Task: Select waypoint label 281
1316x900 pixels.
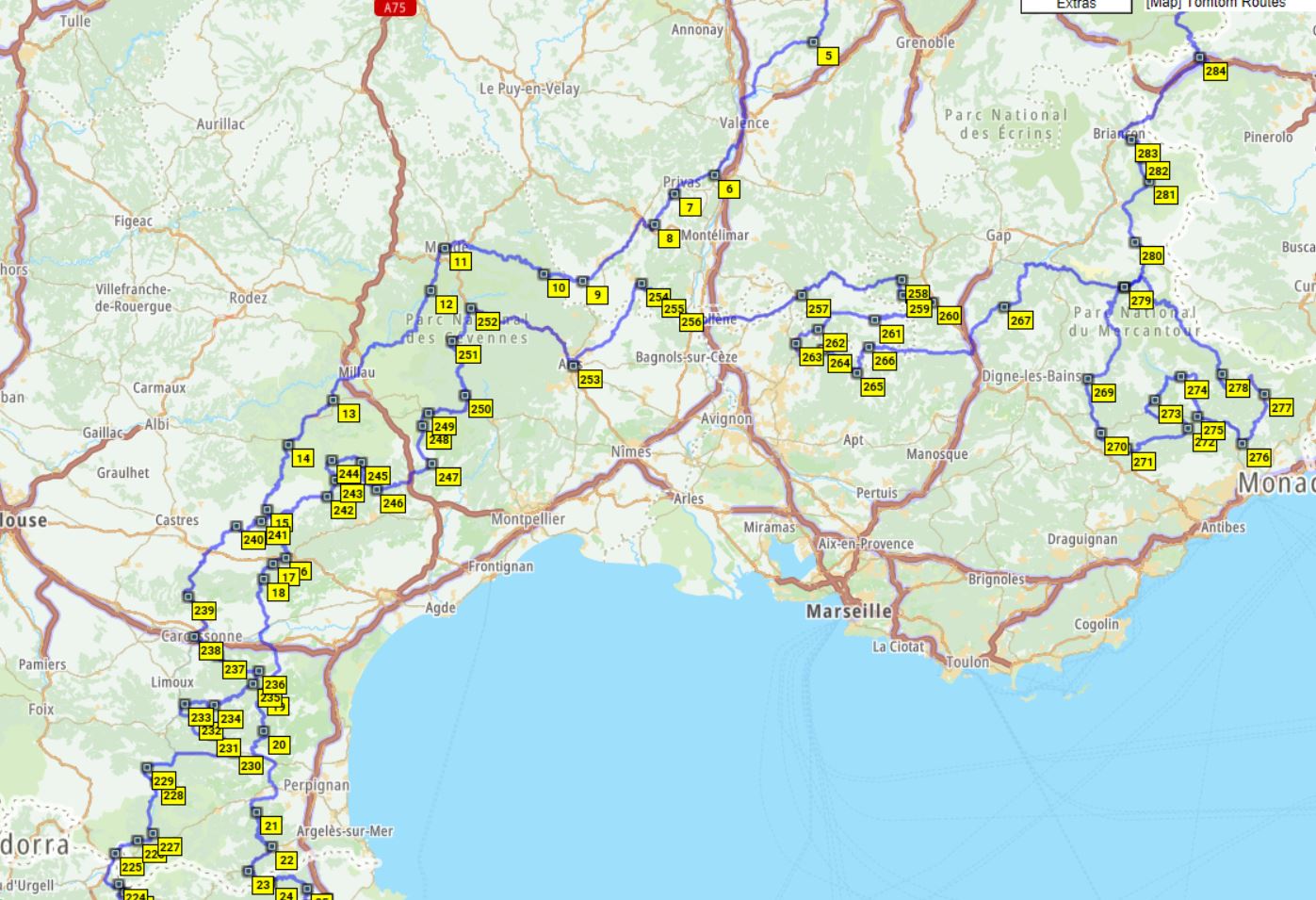Action: point(1165,195)
